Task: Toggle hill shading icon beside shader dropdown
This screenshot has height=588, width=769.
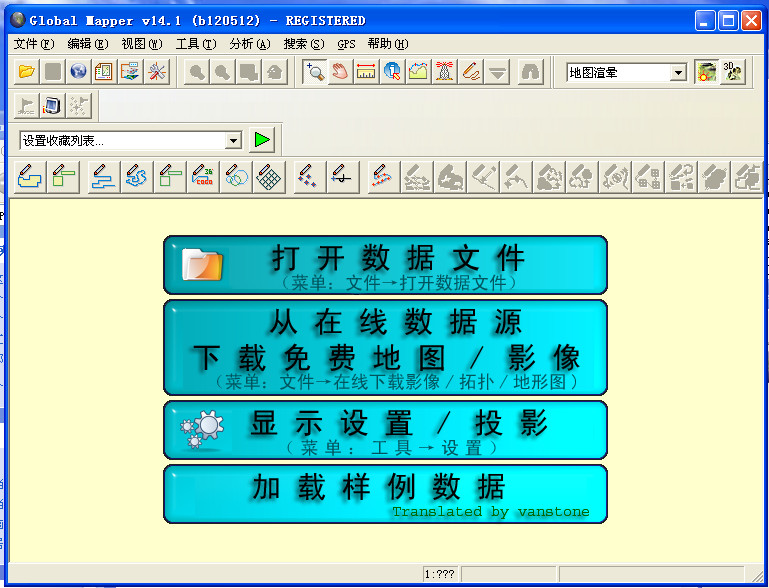Action: [707, 73]
